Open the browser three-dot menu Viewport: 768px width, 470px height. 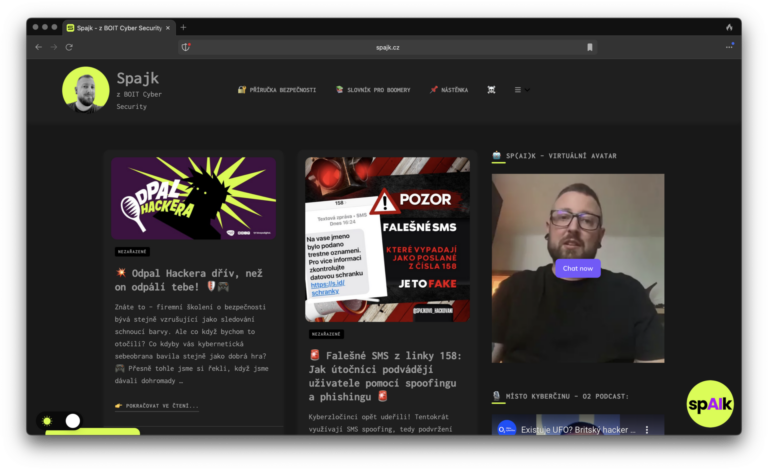pos(729,47)
